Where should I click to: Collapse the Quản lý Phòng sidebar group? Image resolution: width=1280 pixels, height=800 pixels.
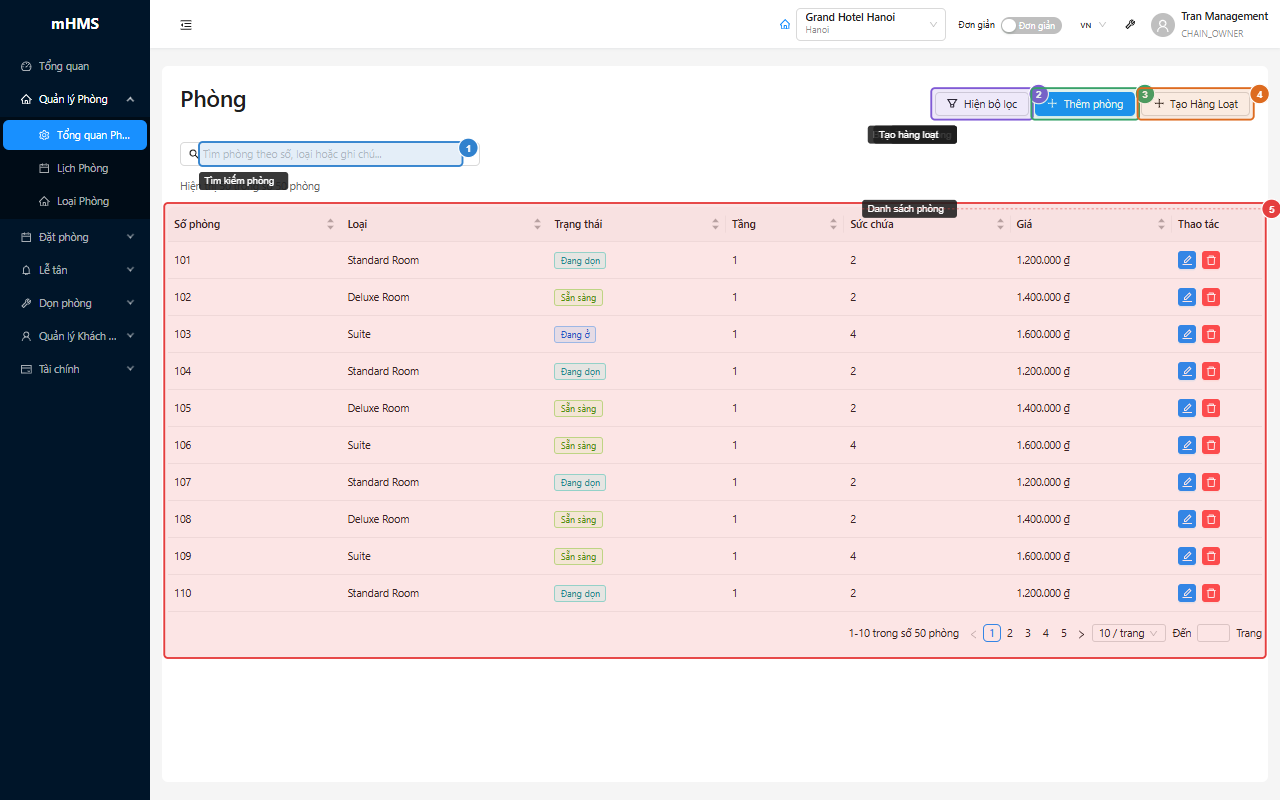tap(75, 99)
